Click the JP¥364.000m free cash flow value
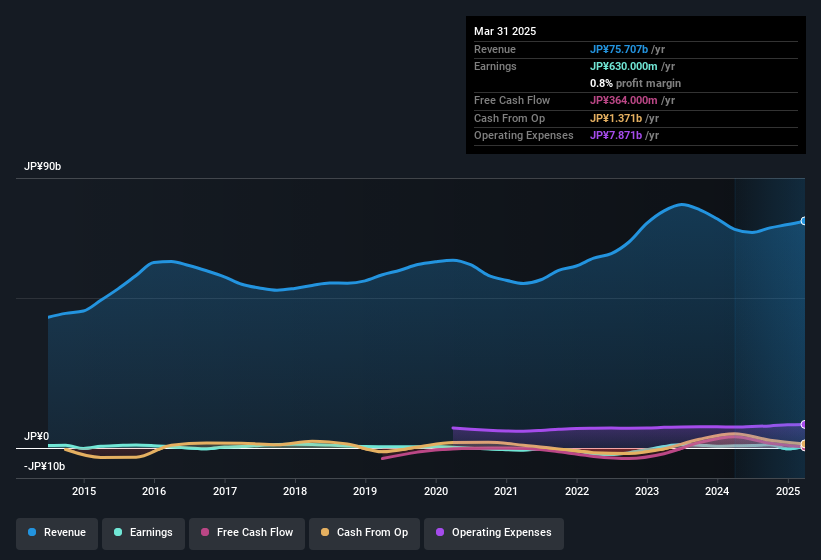 click(624, 100)
